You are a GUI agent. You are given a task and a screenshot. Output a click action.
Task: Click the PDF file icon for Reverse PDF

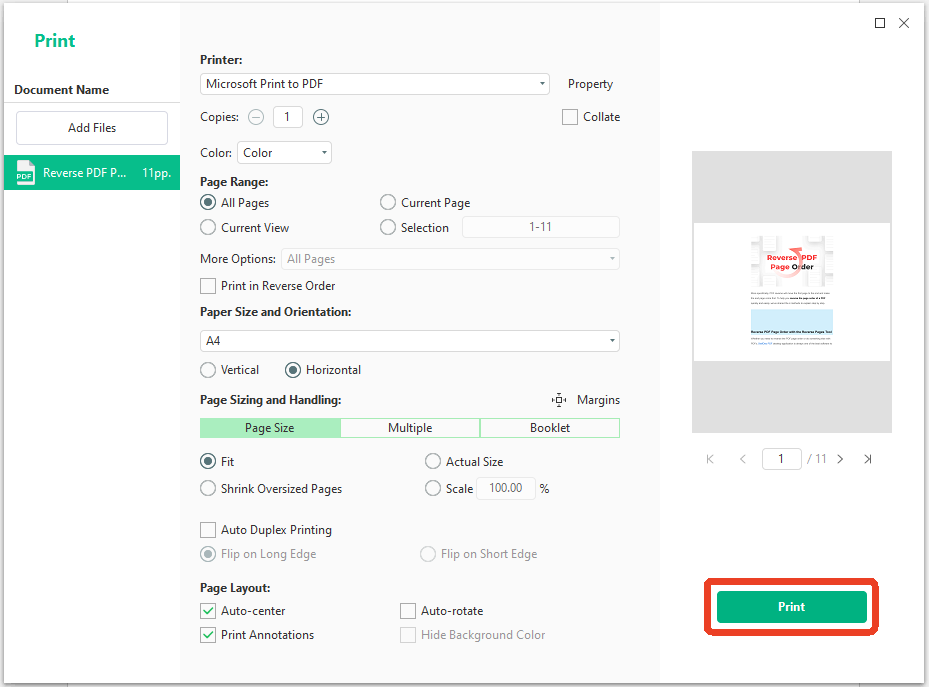[x=25, y=173]
